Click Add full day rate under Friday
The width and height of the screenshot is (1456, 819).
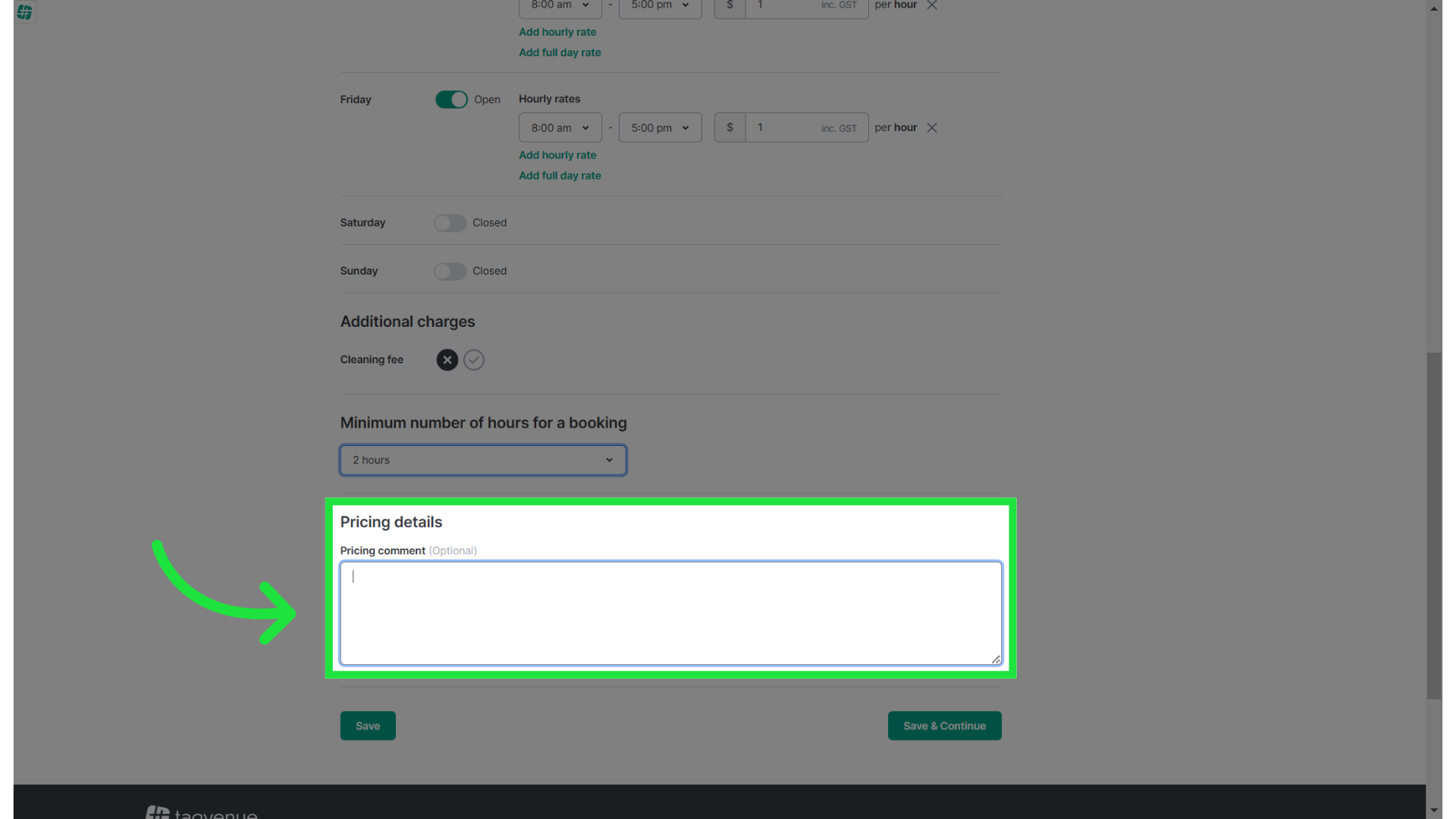pyautogui.click(x=560, y=175)
